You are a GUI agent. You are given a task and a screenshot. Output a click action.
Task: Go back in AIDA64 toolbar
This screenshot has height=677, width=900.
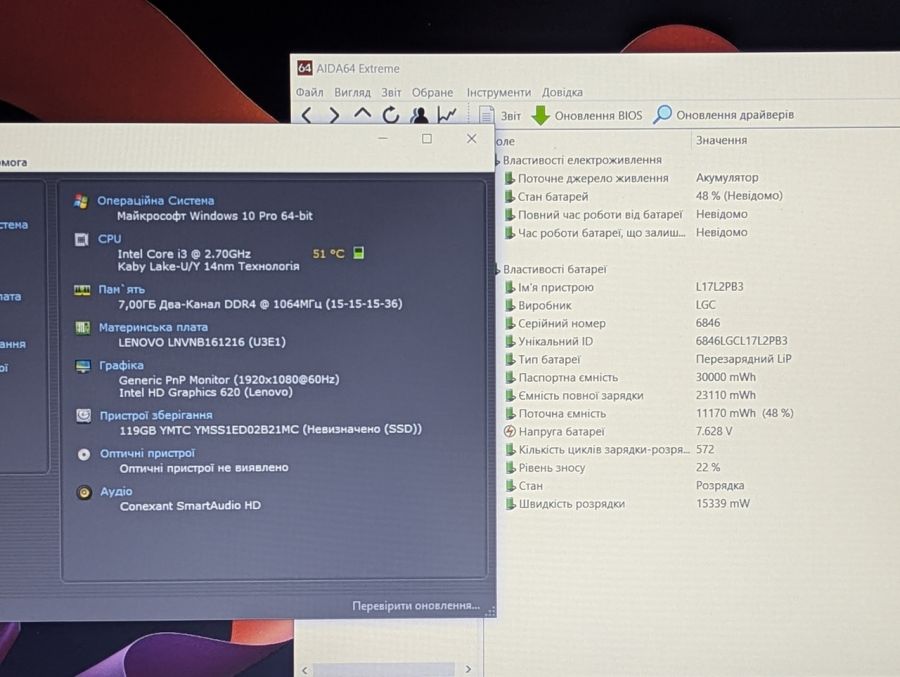307,116
